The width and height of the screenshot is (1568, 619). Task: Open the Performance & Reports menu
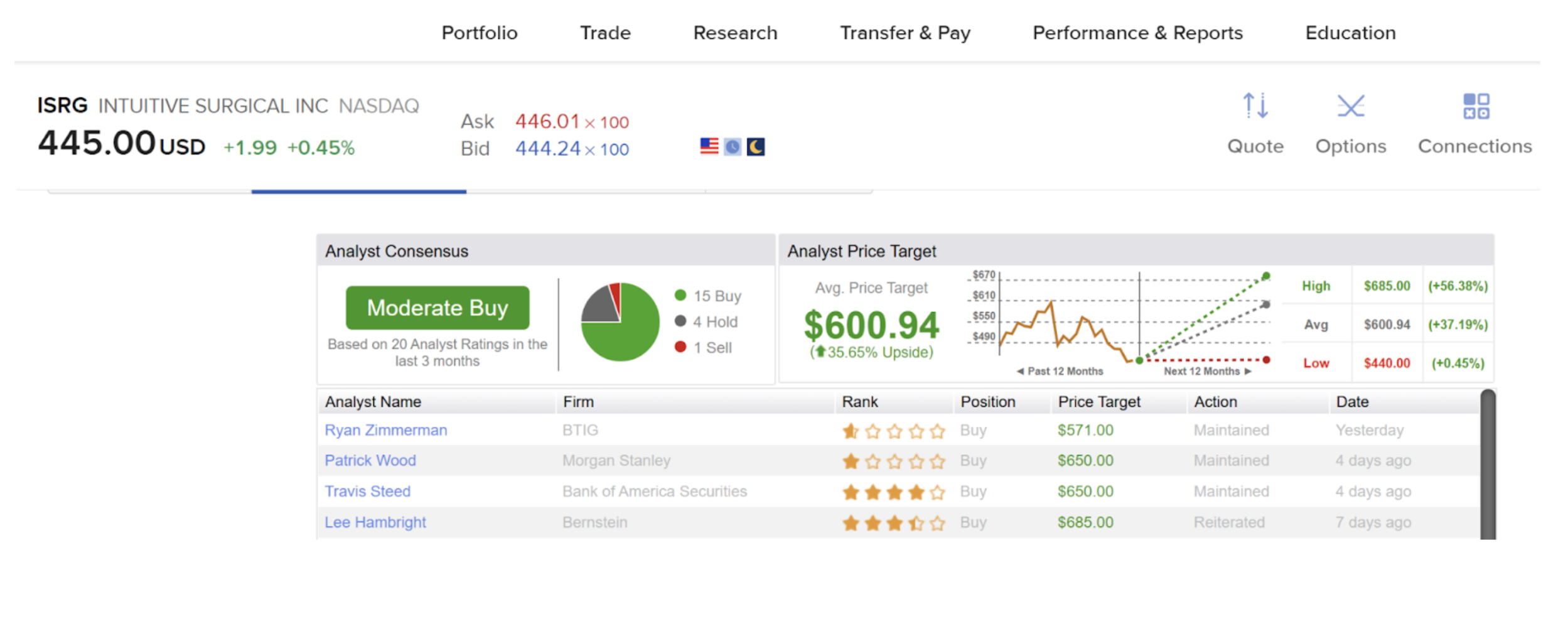pos(1137,33)
